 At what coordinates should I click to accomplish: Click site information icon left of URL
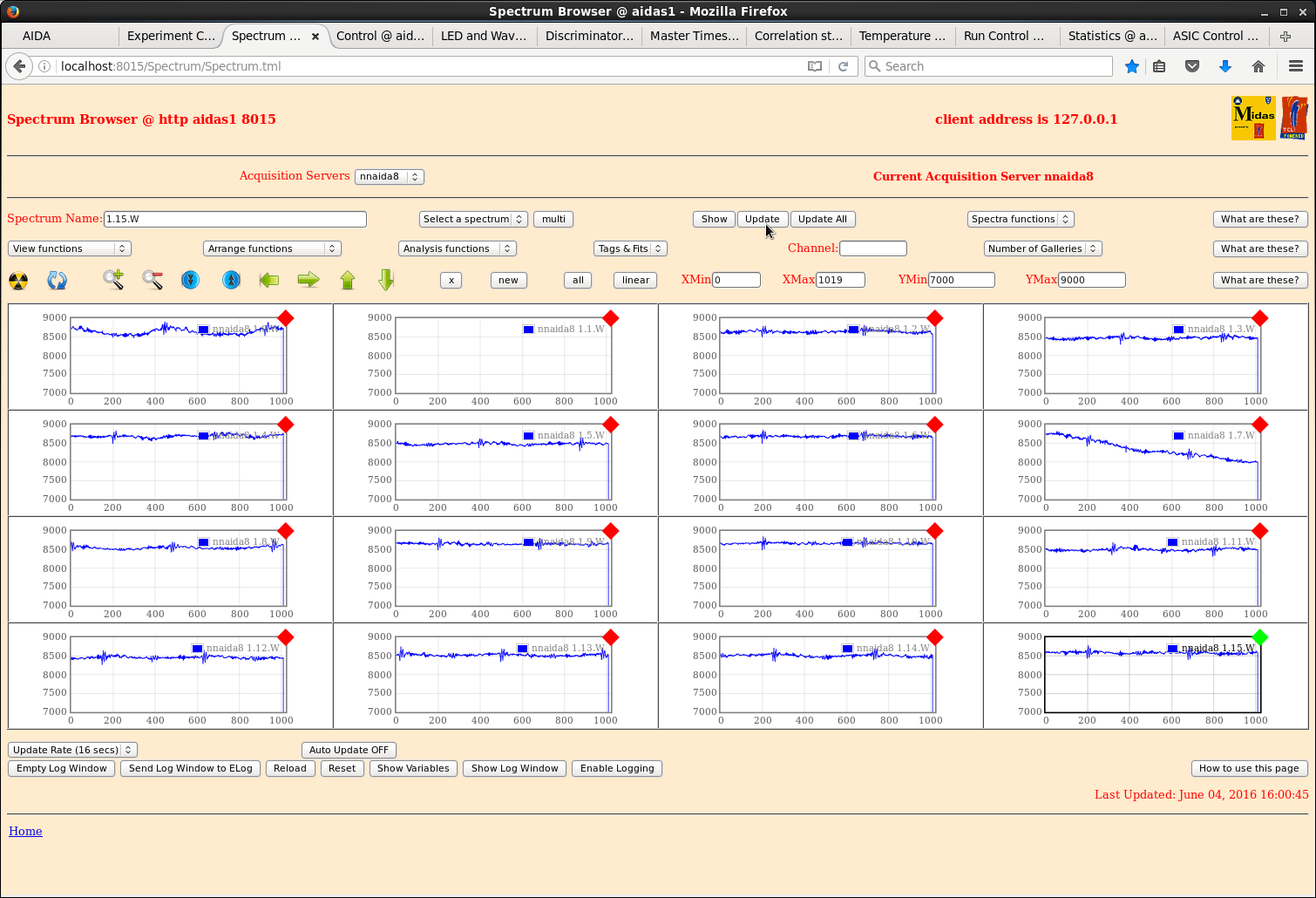(x=44, y=66)
